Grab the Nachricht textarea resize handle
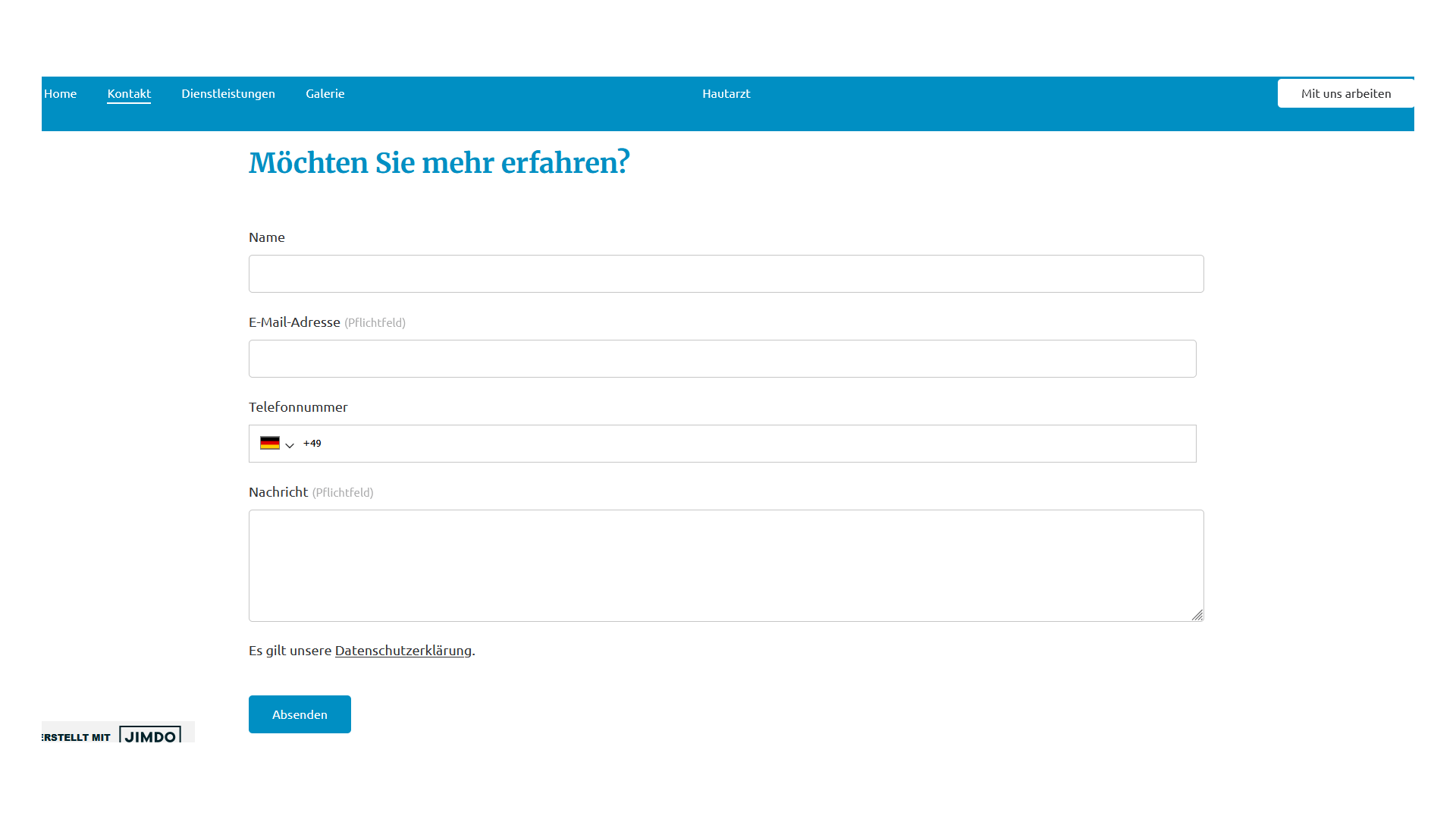The image size is (1456, 819). coord(1197,615)
